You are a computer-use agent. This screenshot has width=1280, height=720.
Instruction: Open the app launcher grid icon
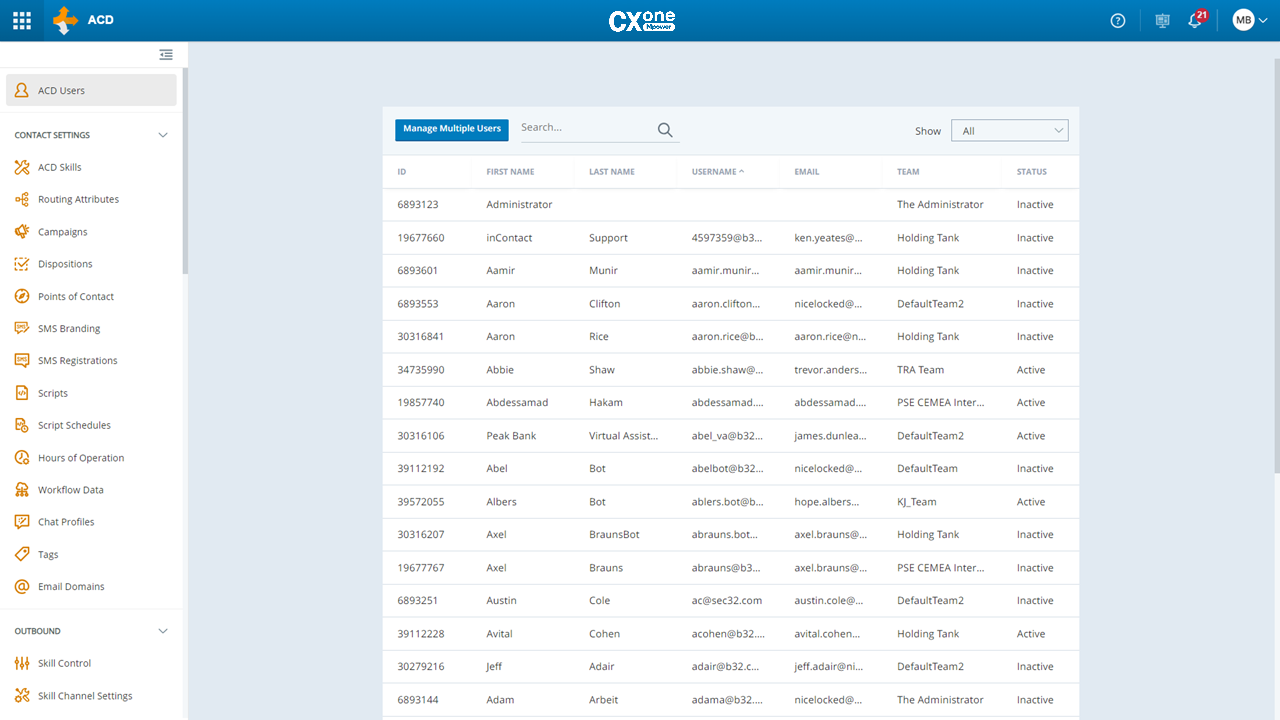coord(21,20)
